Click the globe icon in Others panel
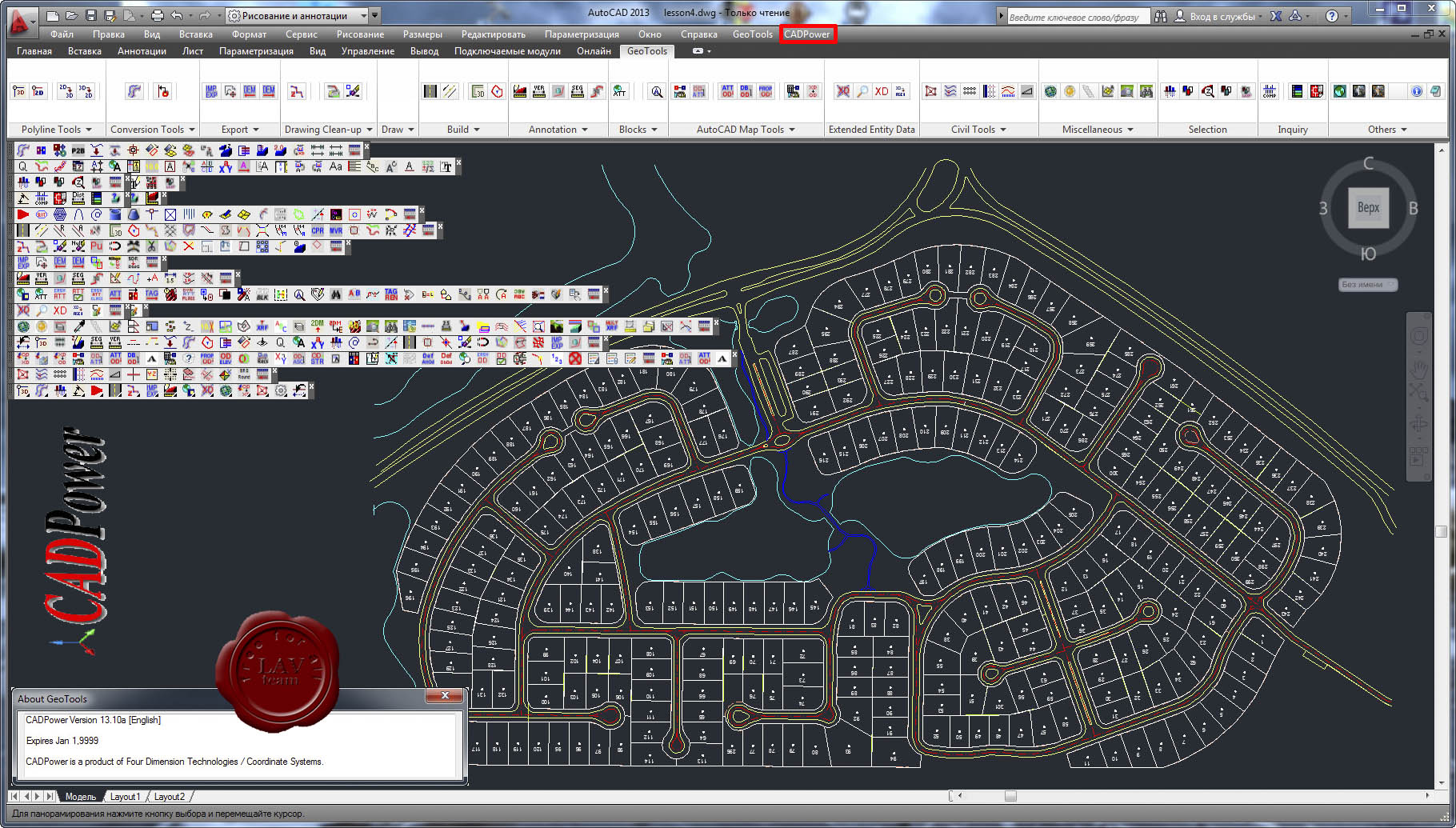1456x828 pixels. [1340, 91]
